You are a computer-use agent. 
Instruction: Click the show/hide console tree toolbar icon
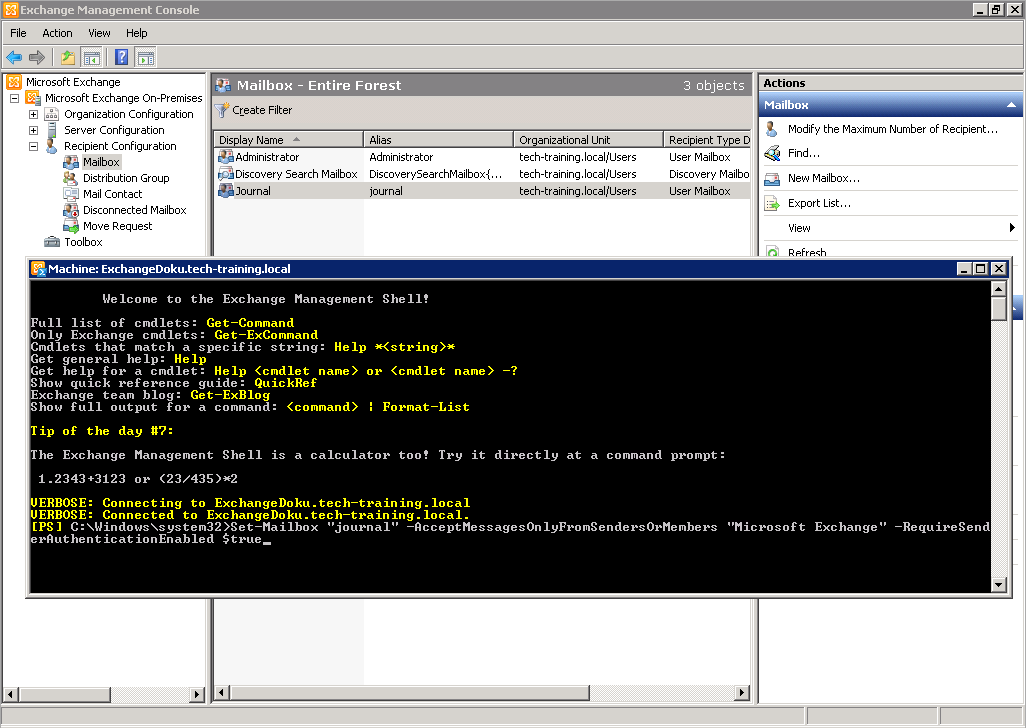click(x=91, y=57)
